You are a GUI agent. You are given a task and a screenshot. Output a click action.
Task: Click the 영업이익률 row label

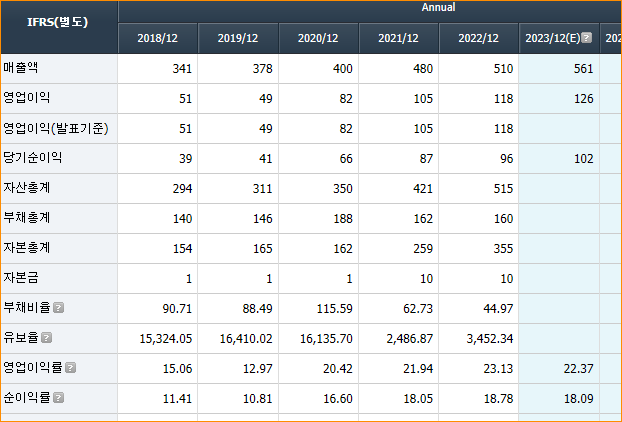[33, 368]
